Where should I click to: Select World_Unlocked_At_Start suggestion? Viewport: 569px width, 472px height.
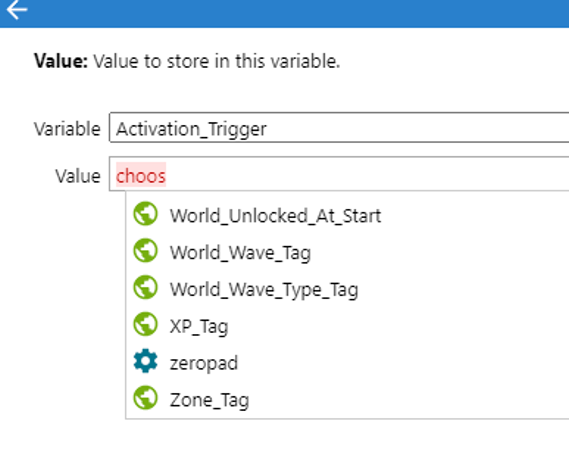[x=347, y=216]
